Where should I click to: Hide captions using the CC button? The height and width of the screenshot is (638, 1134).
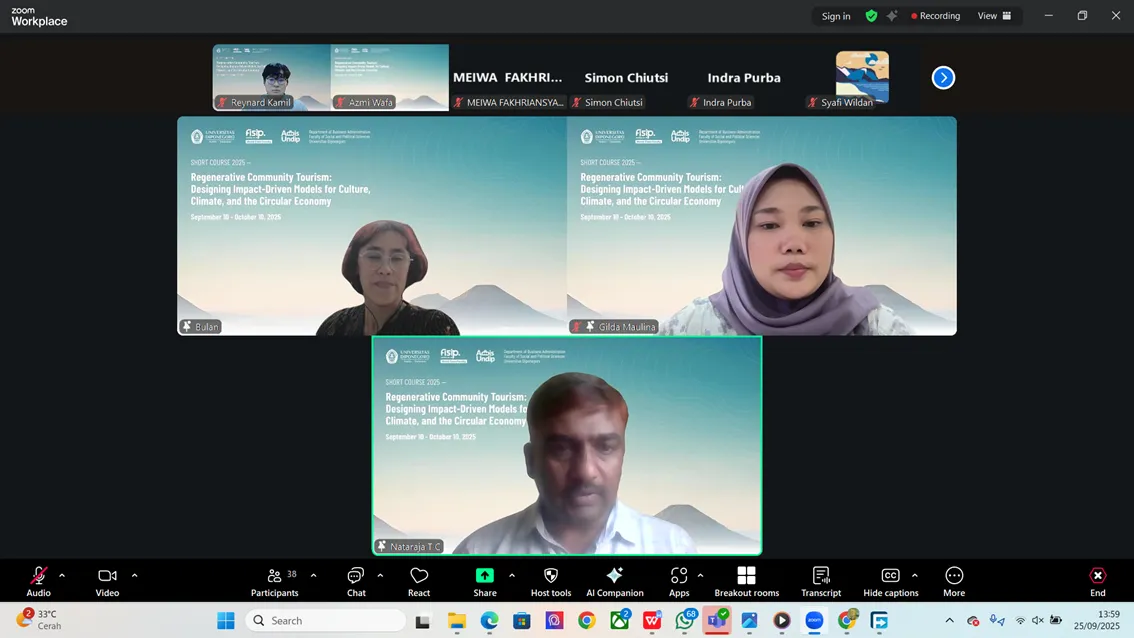pos(890,580)
